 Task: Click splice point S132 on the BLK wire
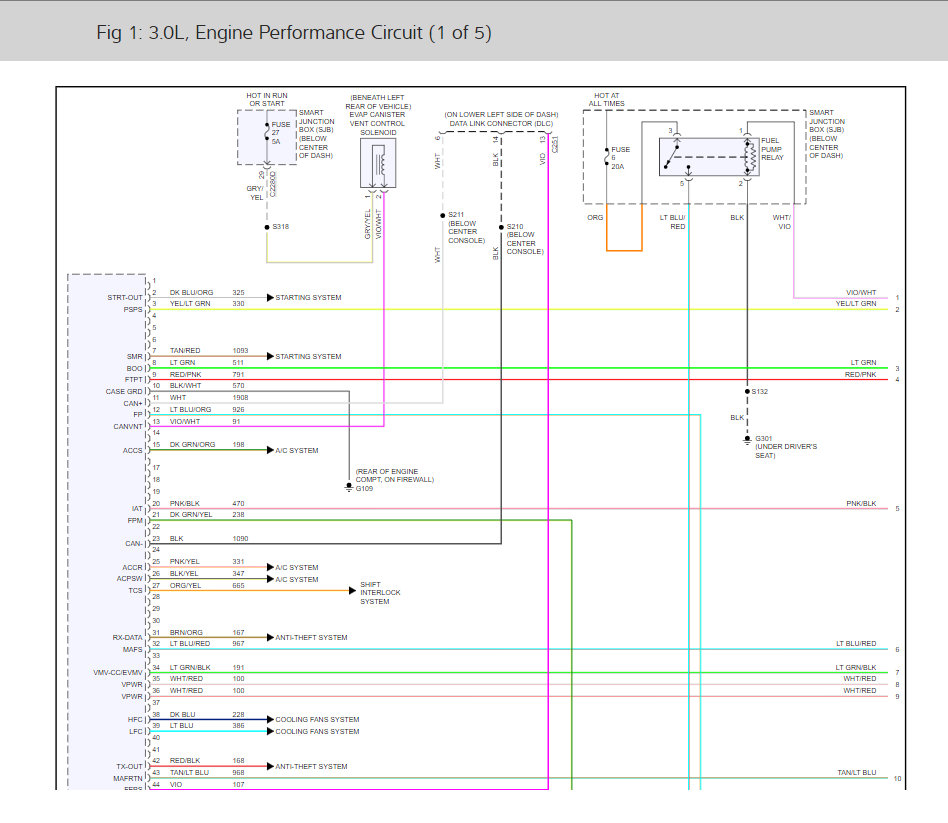coord(746,391)
